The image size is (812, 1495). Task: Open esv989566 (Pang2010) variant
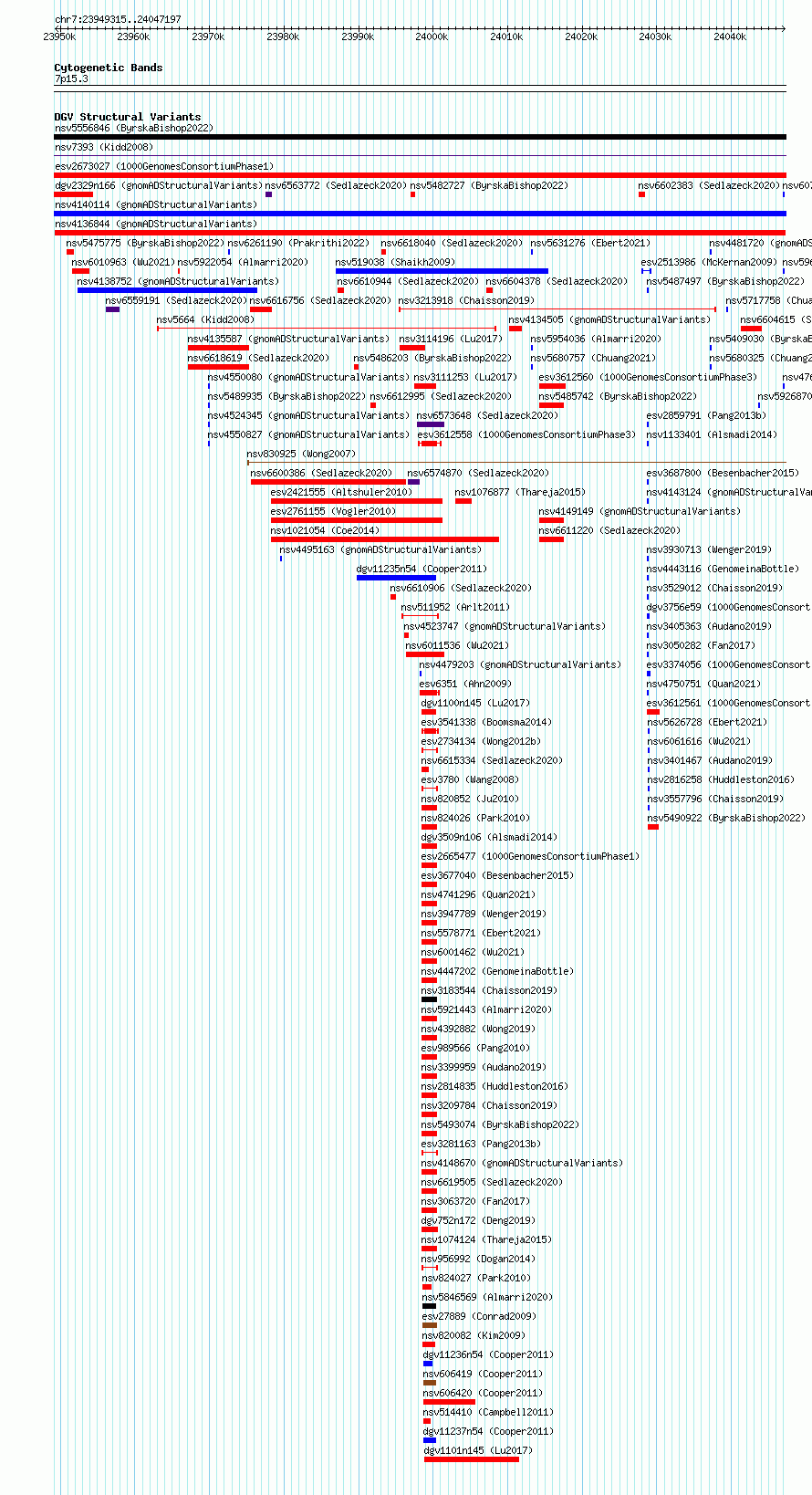(x=475, y=1048)
